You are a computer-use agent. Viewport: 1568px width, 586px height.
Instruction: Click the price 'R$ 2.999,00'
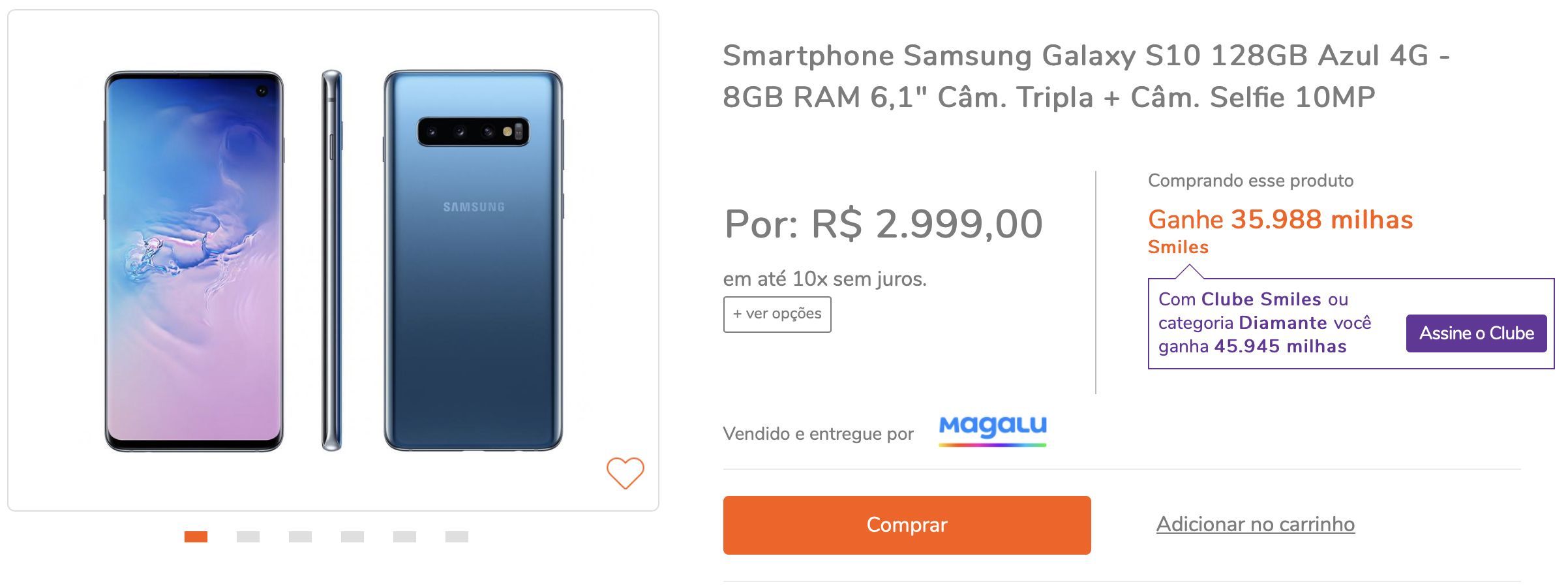927,224
